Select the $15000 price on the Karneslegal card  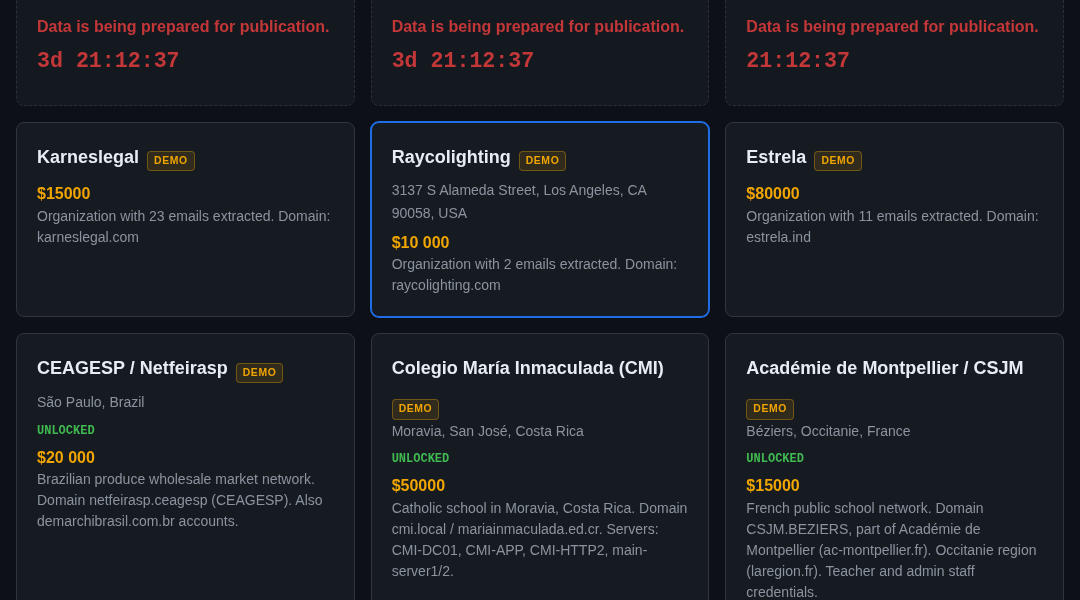[63, 194]
